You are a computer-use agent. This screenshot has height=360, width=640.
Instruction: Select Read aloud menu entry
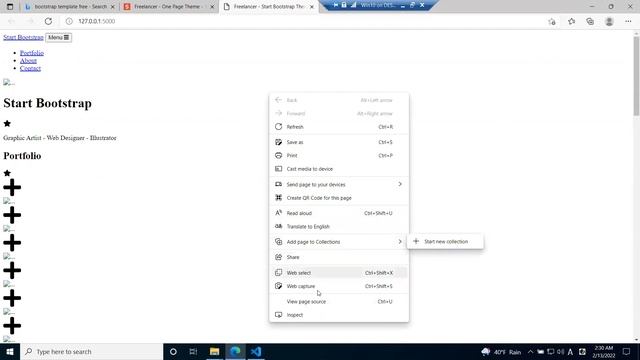(x=339, y=213)
